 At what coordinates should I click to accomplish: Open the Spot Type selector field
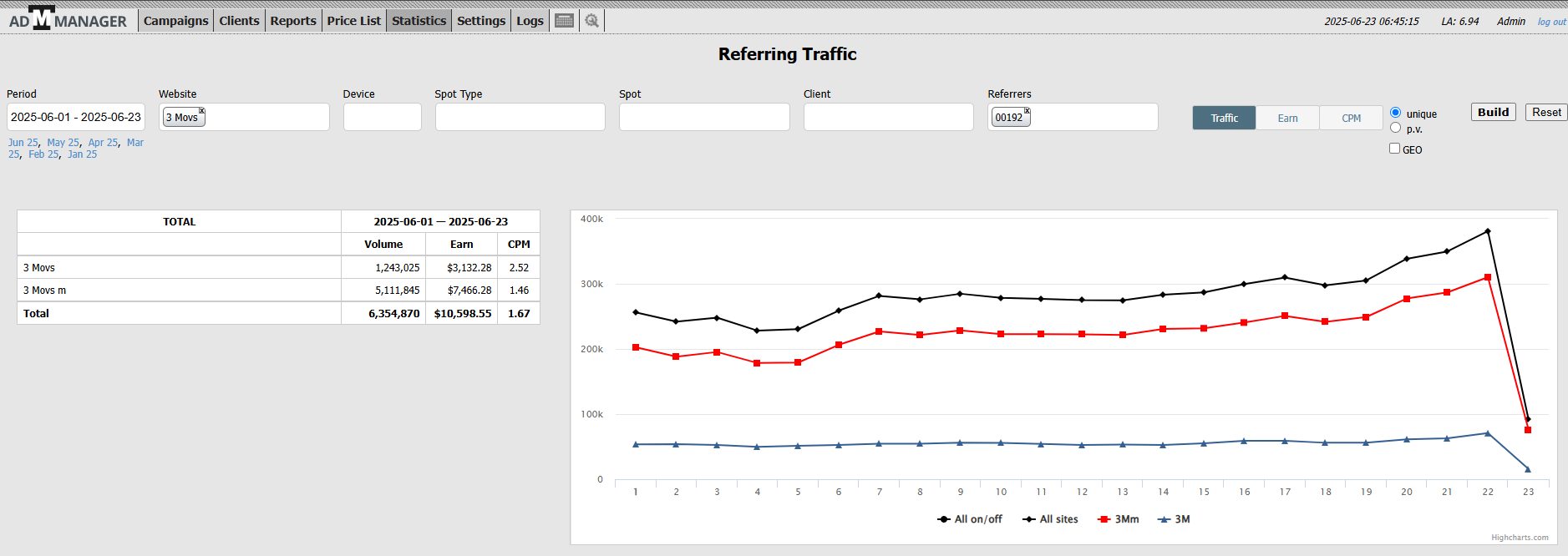pos(520,117)
